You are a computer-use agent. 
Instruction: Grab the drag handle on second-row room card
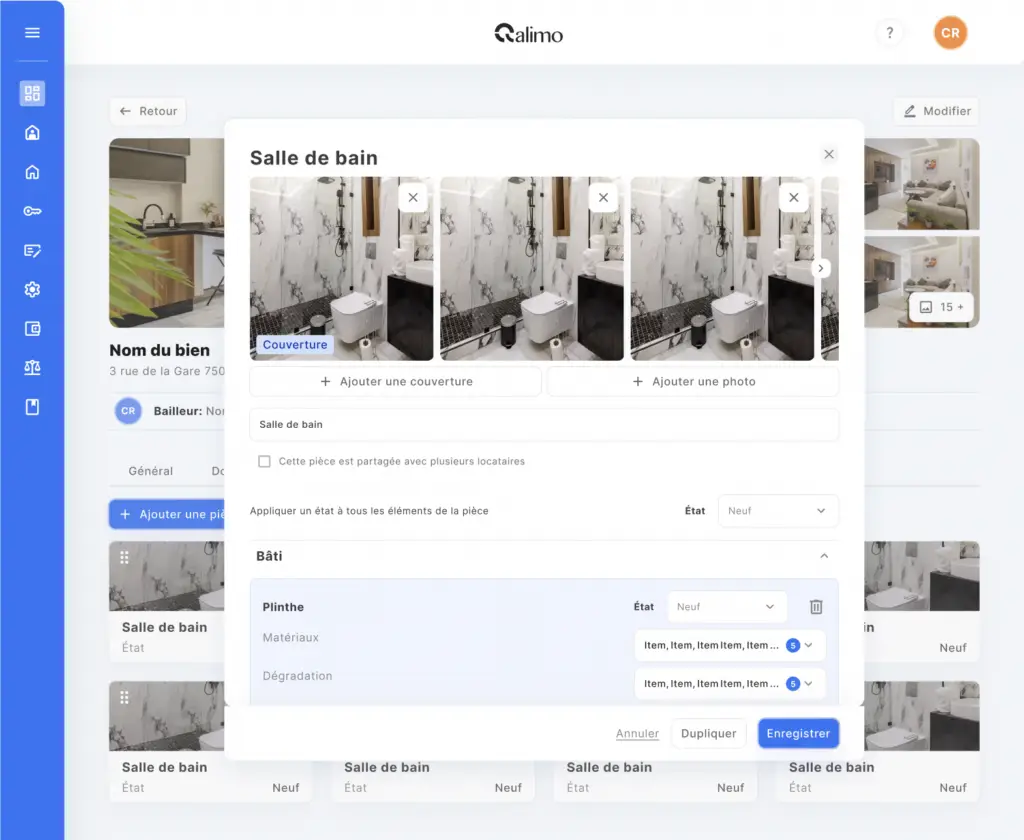pos(124,698)
